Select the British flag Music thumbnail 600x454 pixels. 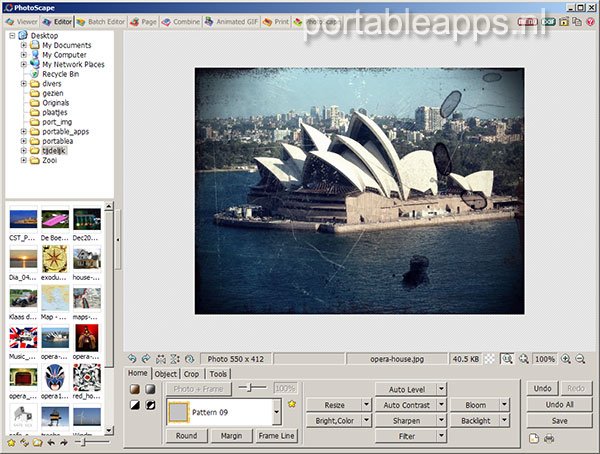pyautogui.click(x=22, y=337)
